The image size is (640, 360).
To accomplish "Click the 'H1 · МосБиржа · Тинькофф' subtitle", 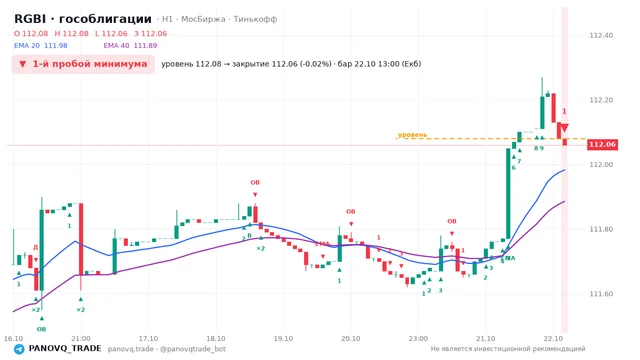I will [x=220, y=19].
